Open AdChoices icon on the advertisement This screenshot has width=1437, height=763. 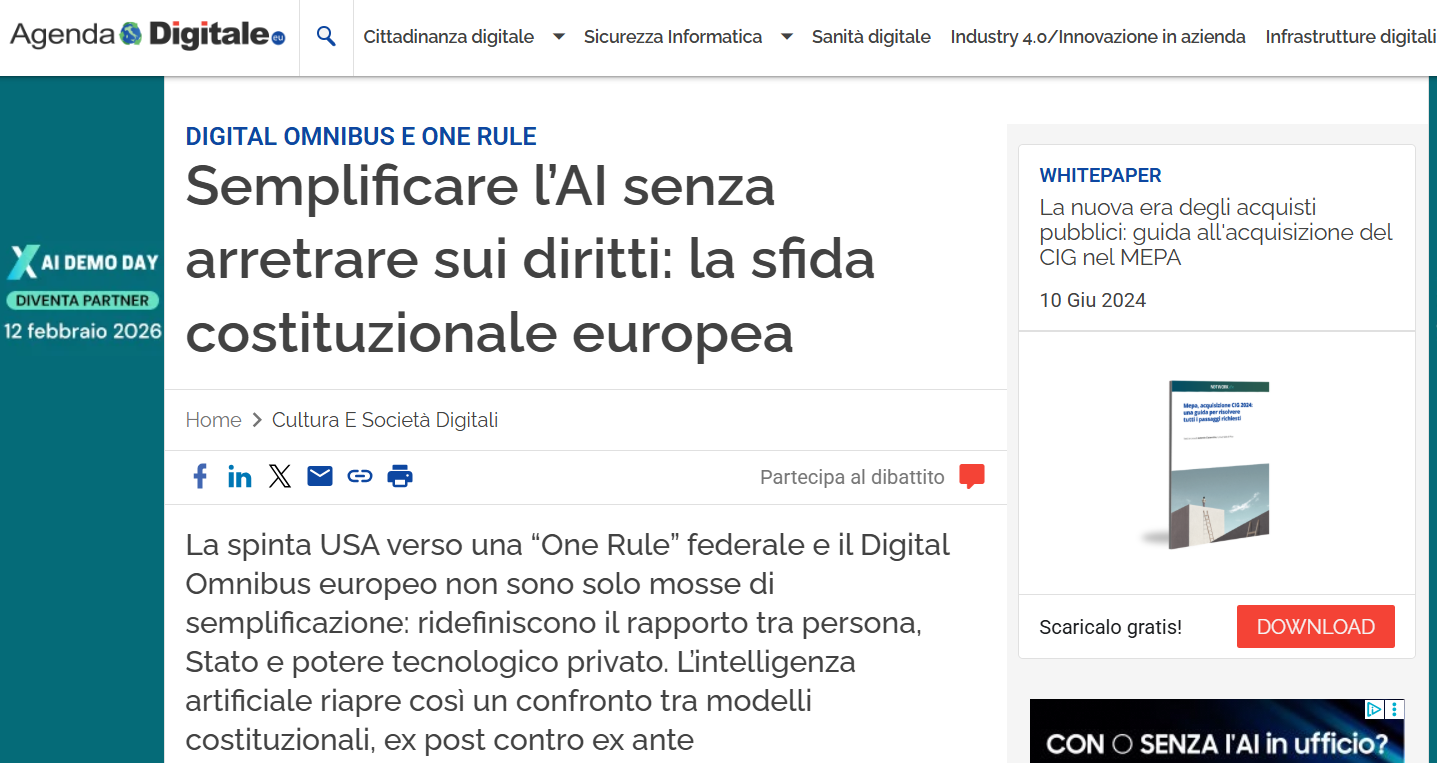tap(1375, 709)
